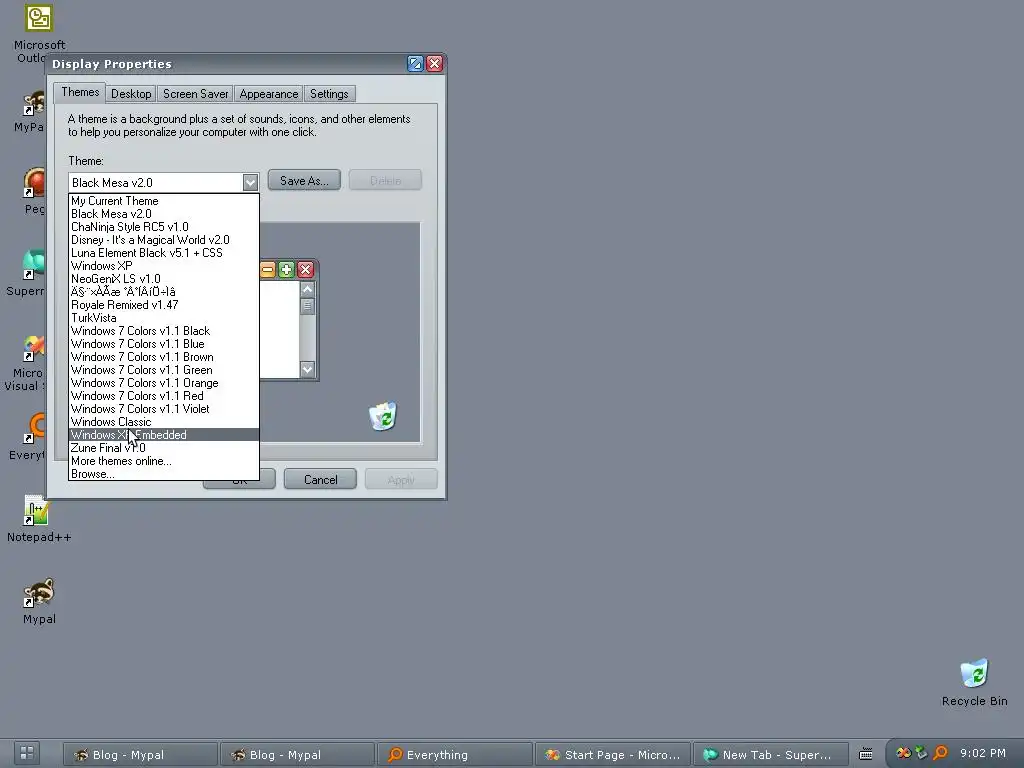The width and height of the screenshot is (1024, 768).
Task: Open the Appearance tab
Action: tap(268, 94)
